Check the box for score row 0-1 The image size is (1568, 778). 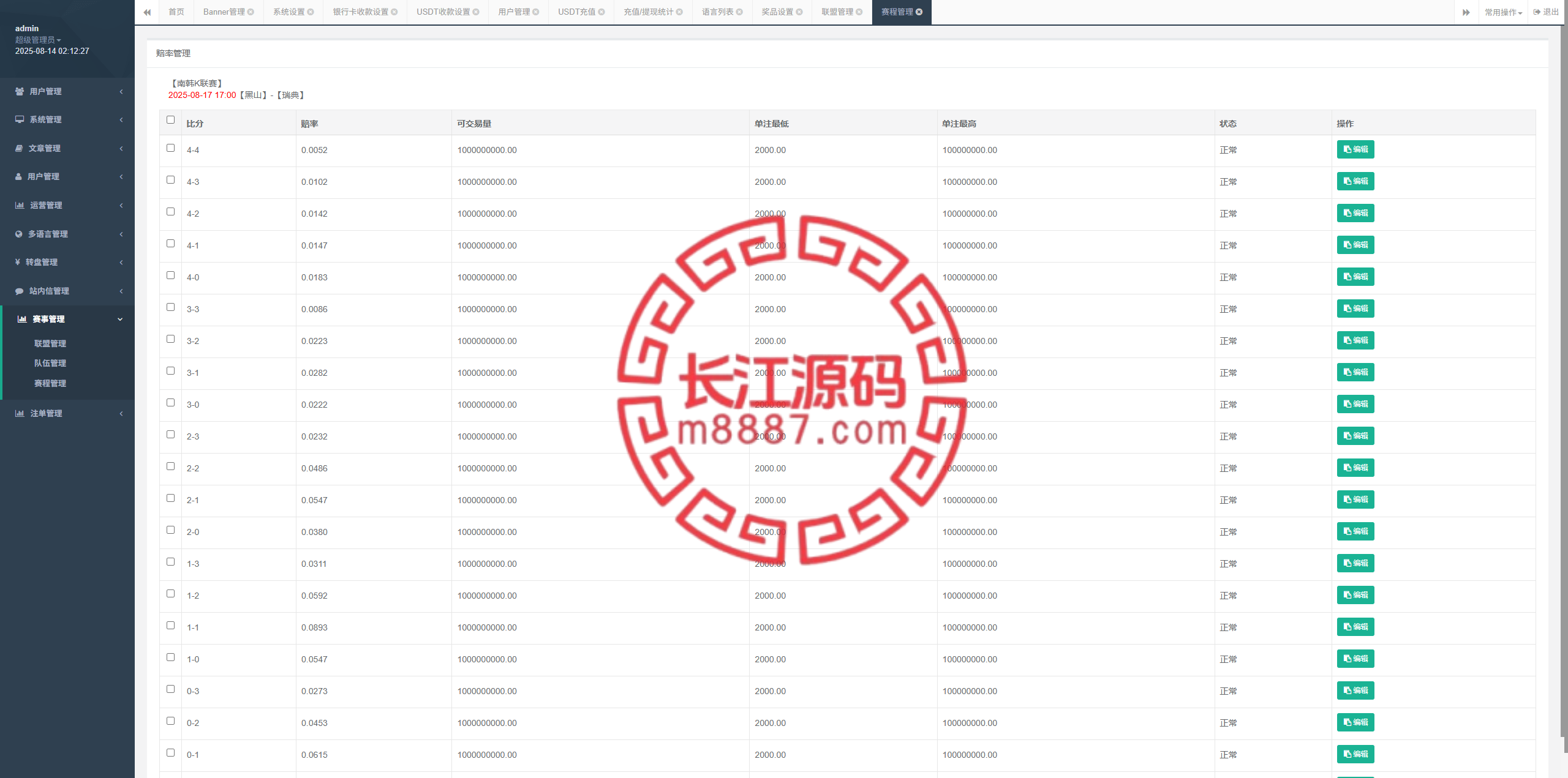(x=171, y=753)
